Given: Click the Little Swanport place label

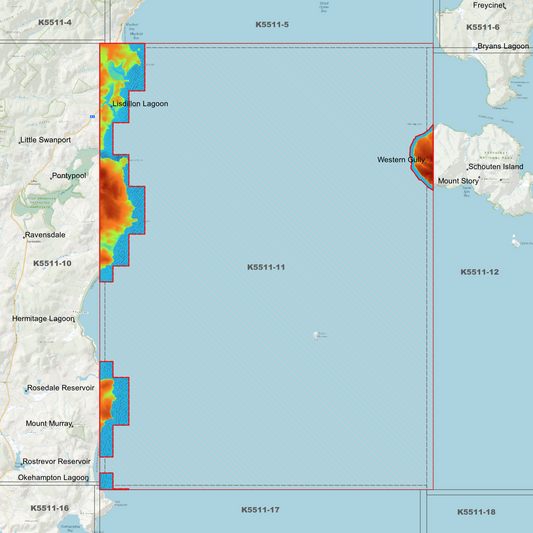Looking at the screenshot, I should [x=46, y=140].
